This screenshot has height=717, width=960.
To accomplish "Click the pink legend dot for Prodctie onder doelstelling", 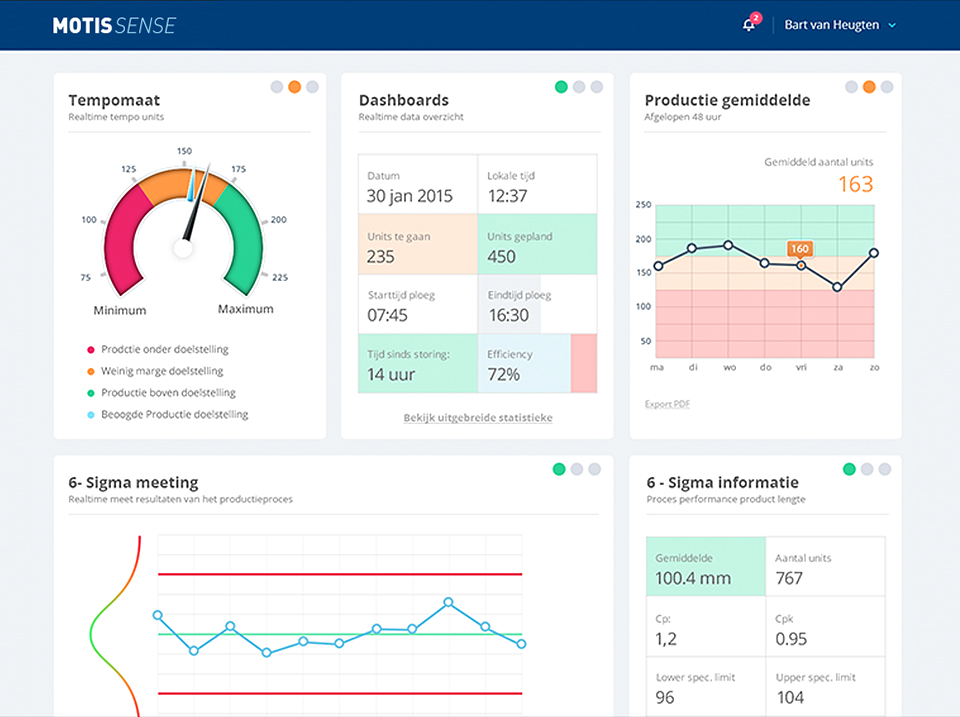I will point(91,350).
